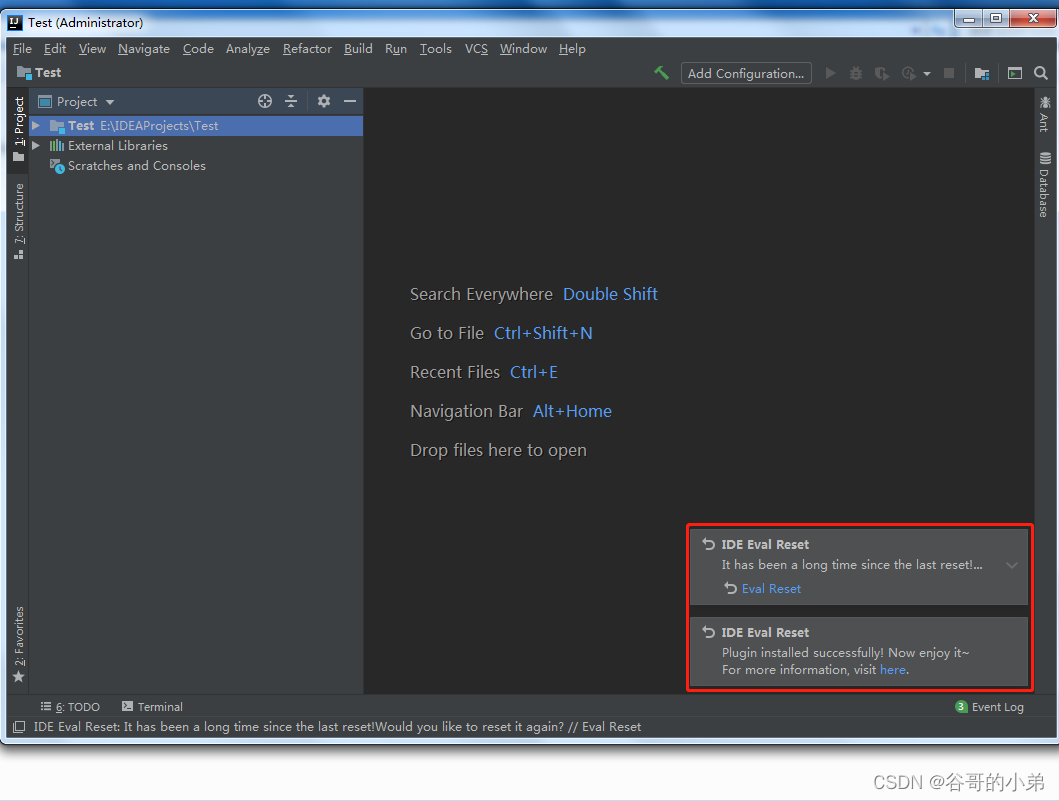Select Scratches and Consoles item

(x=136, y=165)
